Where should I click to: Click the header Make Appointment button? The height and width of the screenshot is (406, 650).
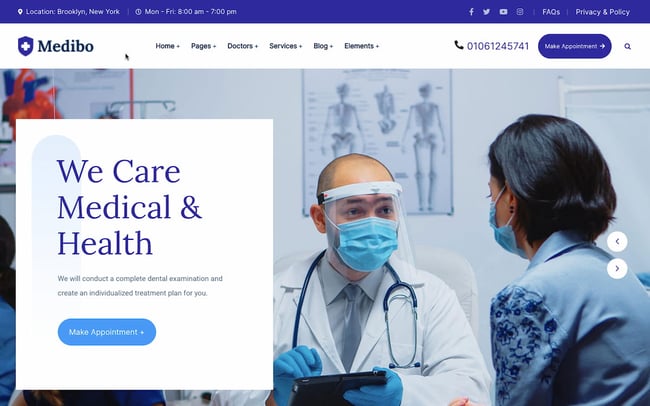[575, 46]
